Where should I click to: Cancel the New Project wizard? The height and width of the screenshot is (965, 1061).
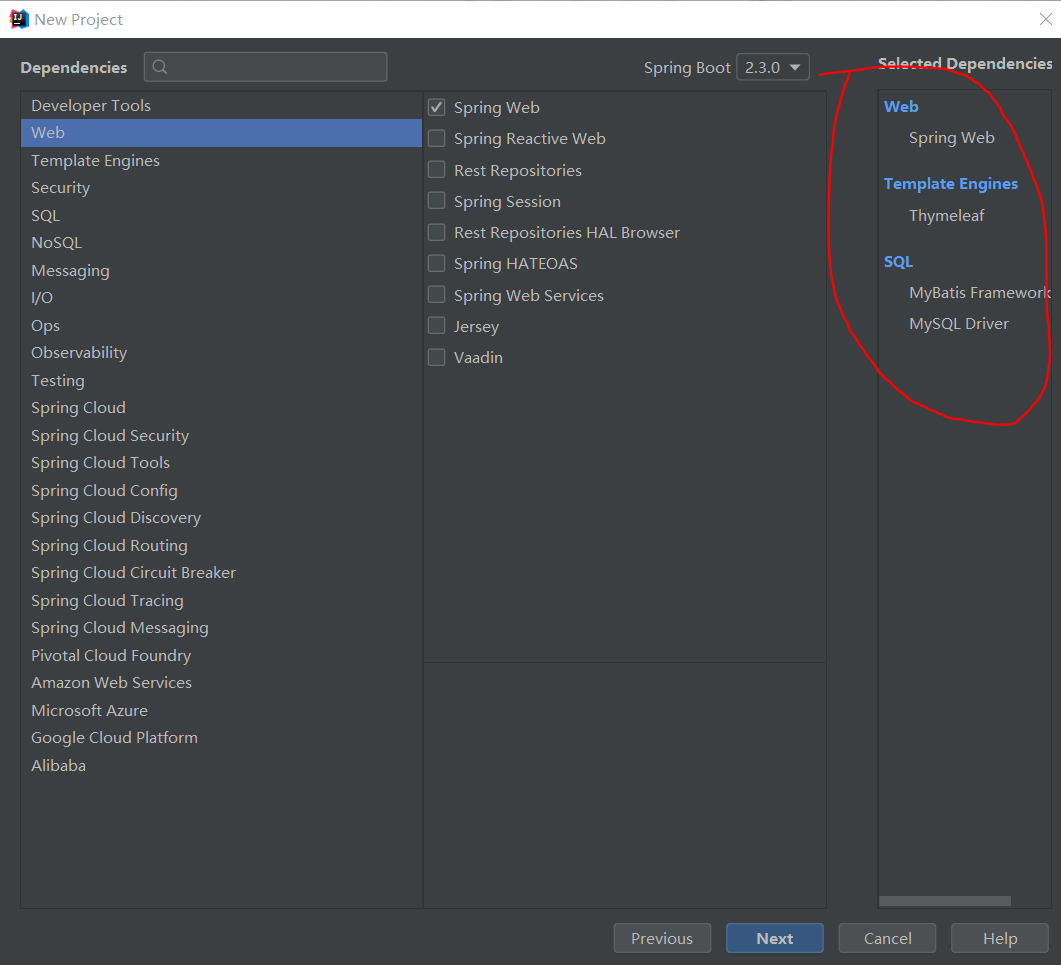coord(887,938)
